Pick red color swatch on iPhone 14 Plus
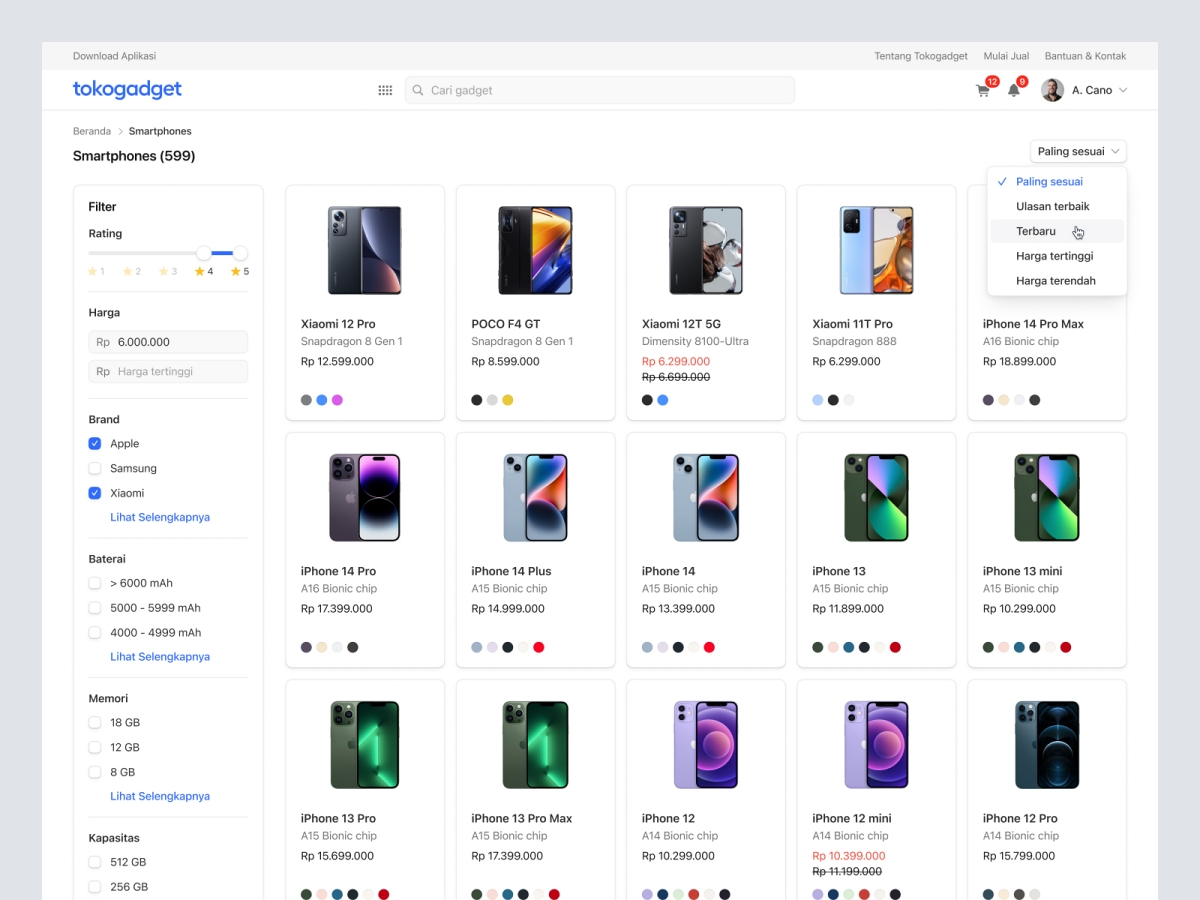Screen dimensions: 1200x900 pos(538,647)
